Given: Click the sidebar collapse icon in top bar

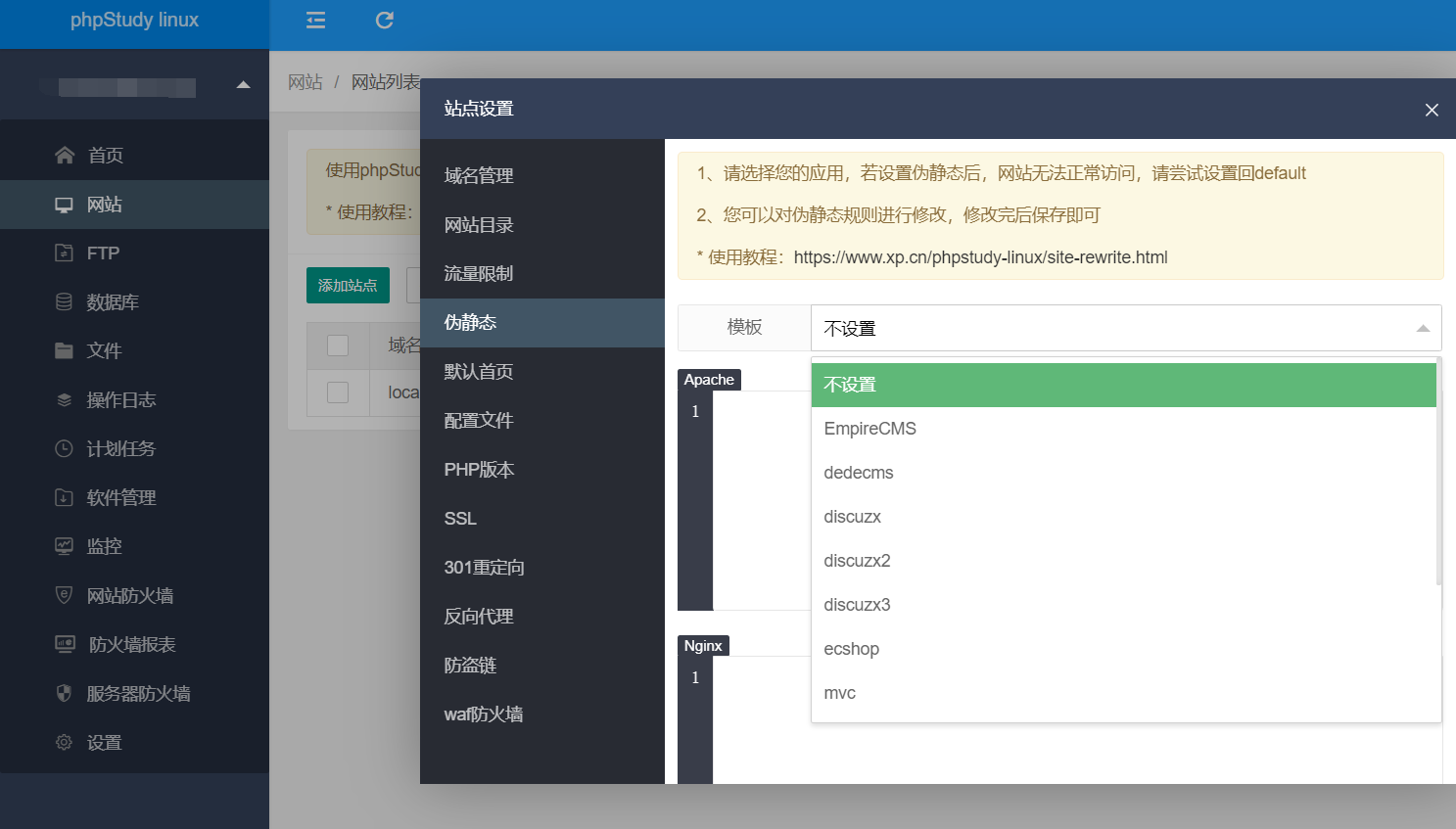Looking at the screenshot, I should point(315,21).
